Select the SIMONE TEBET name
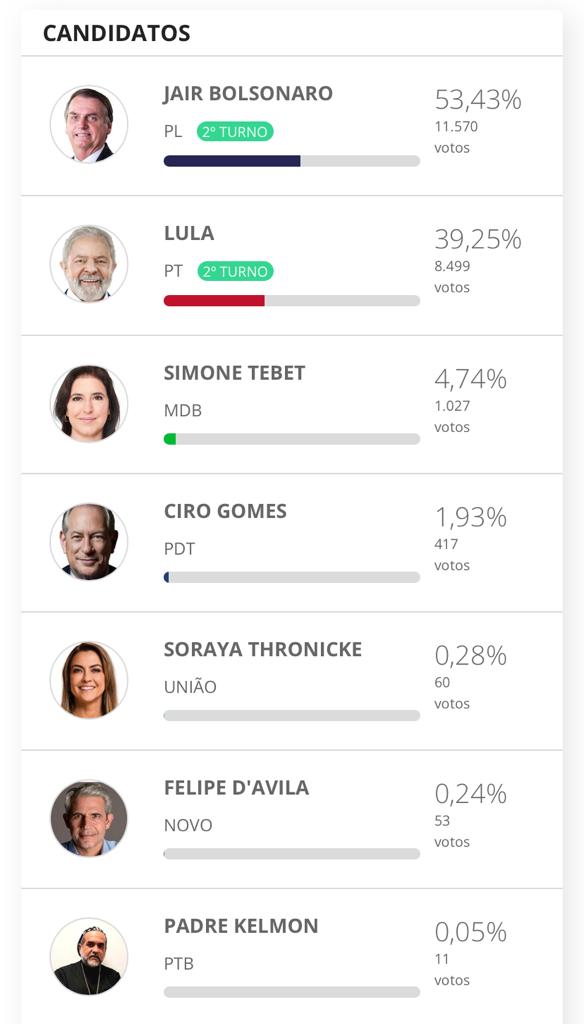This screenshot has width=584, height=1024. click(235, 373)
